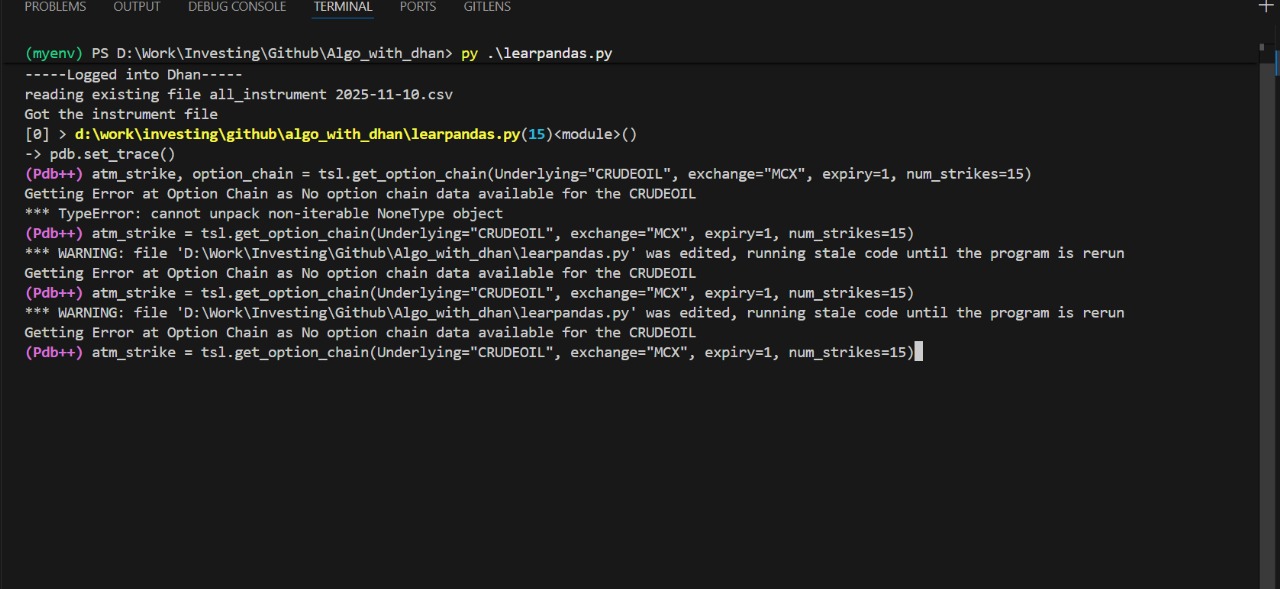Open the GITLENS panel tab
Image resolution: width=1280 pixels, height=589 pixels.
pyautogui.click(x=487, y=7)
